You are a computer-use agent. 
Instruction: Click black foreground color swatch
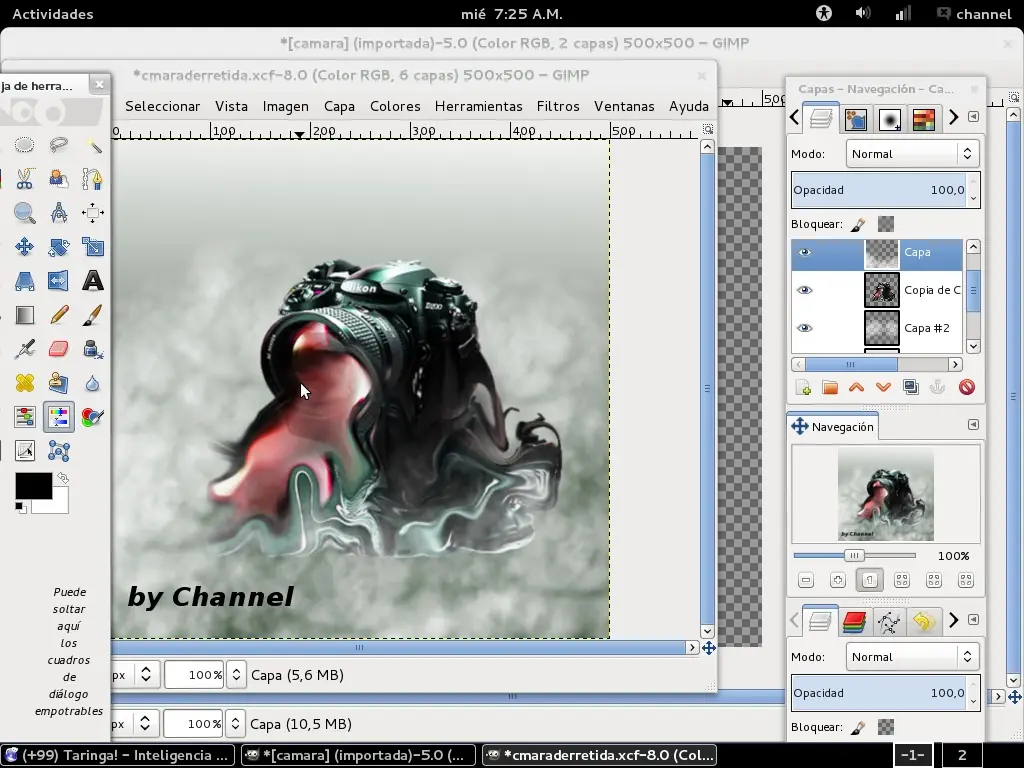coord(33,485)
